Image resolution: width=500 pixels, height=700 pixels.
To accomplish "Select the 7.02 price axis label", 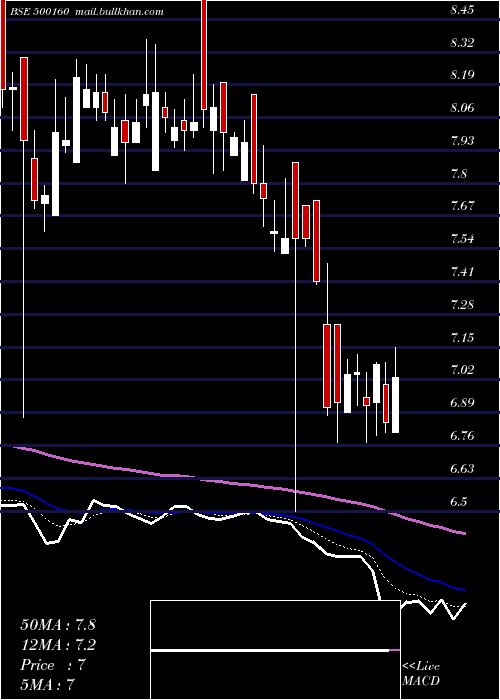I will 462,370.
